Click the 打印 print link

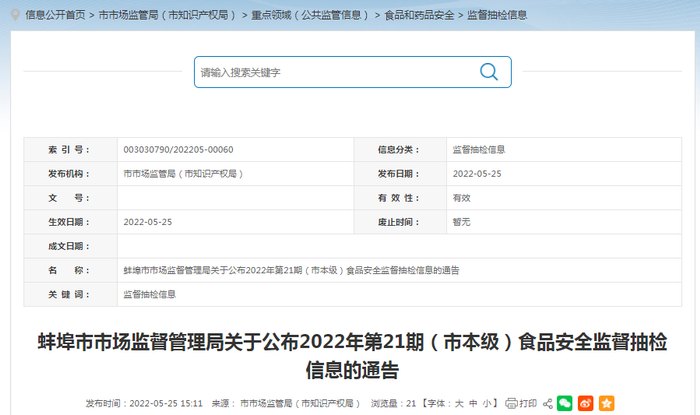pos(528,403)
